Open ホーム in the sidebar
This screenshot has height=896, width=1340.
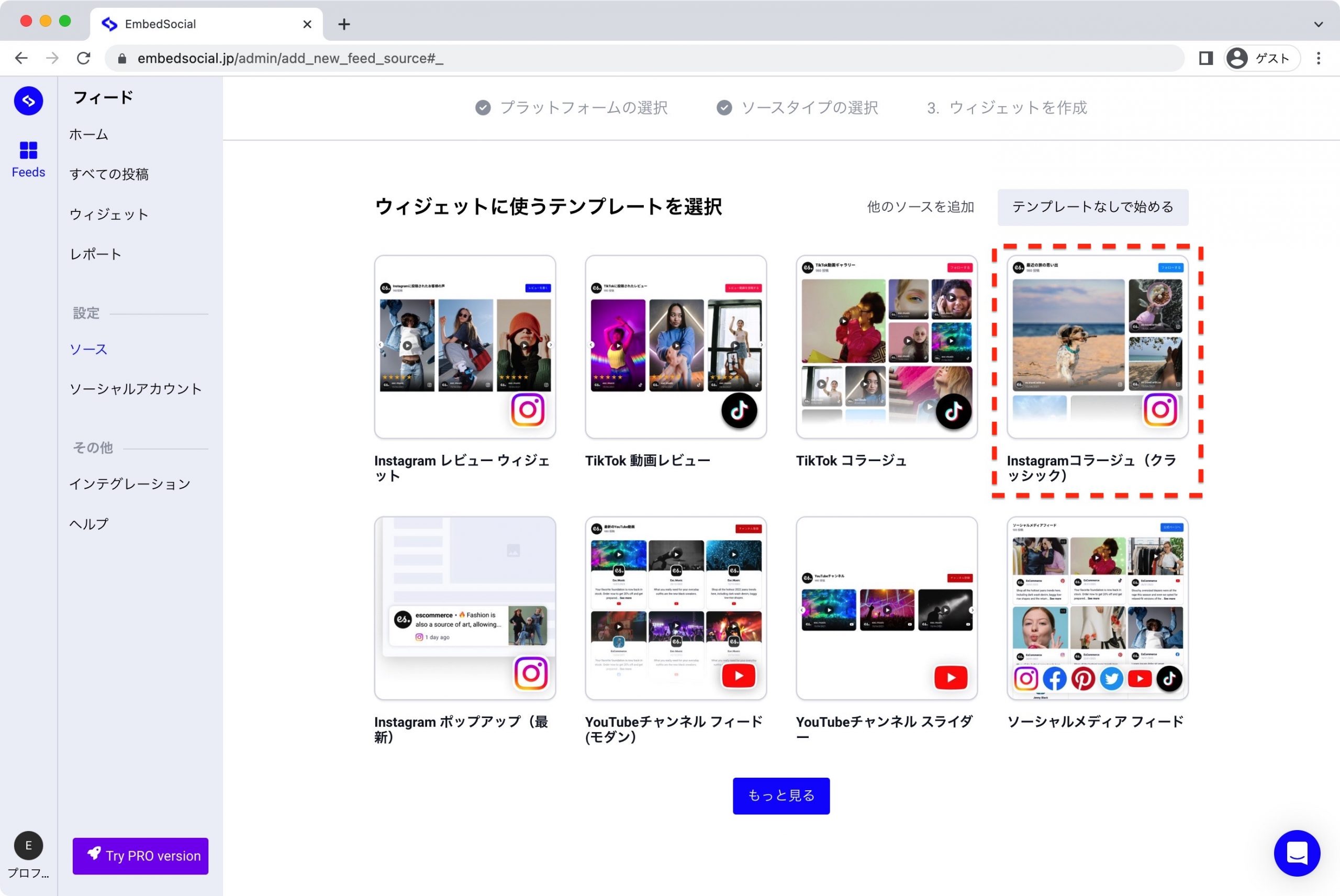coord(88,135)
